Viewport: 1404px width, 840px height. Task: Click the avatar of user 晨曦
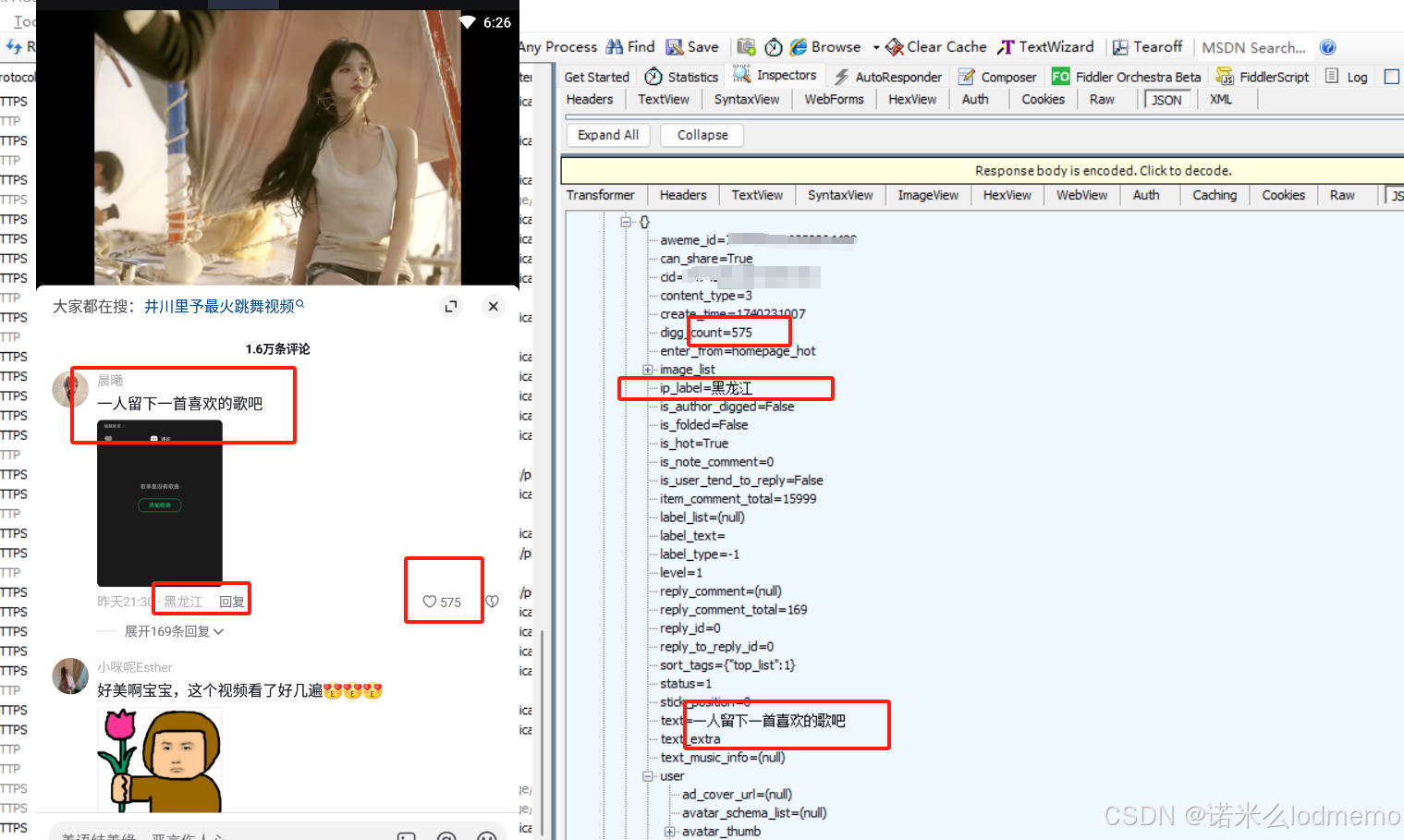(70, 389)
